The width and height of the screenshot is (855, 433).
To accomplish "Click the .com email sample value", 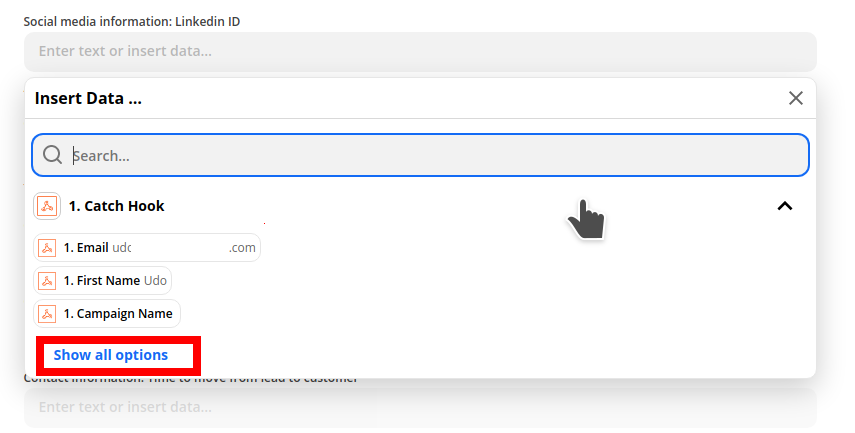I will 242,248.
